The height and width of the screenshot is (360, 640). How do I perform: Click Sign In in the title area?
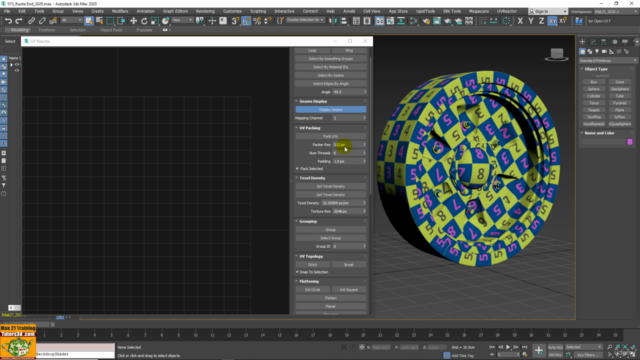pos(541,11)
